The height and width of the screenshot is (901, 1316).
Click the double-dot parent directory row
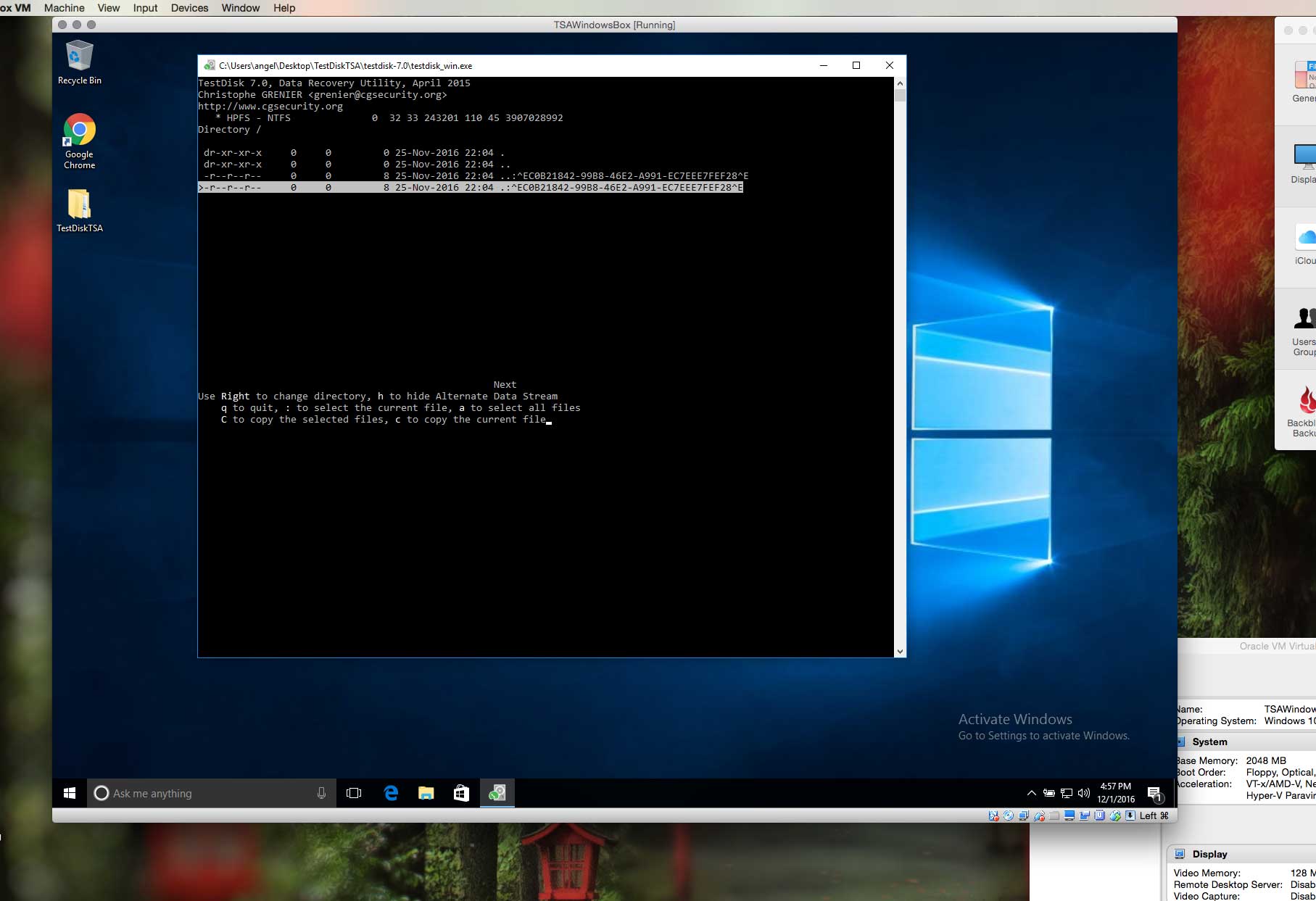pyautogui.click(x=357, y=164)
